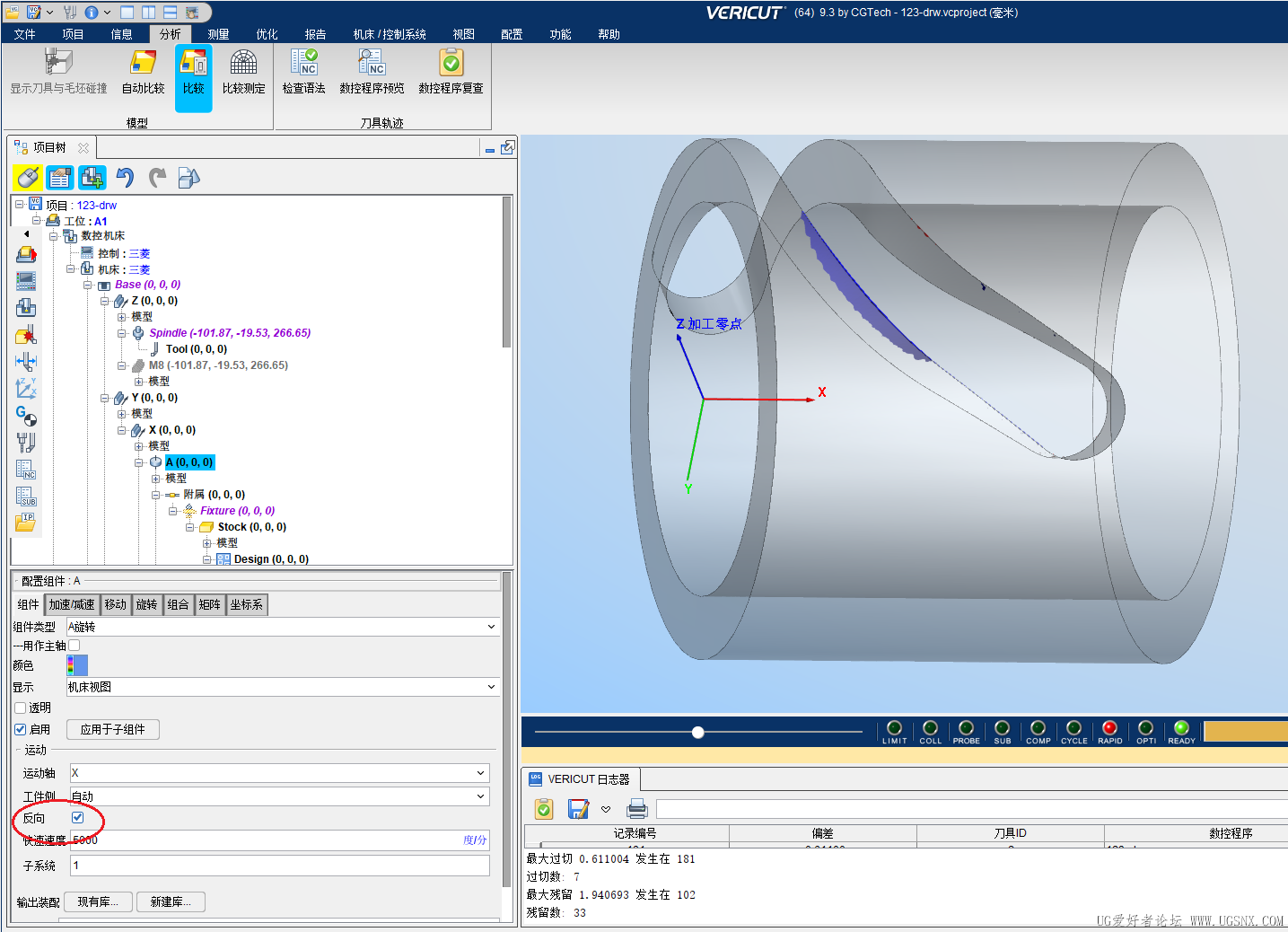Click the 新建库 button
The width and height of the screenshot is (1288, 932).
point(171,902)
